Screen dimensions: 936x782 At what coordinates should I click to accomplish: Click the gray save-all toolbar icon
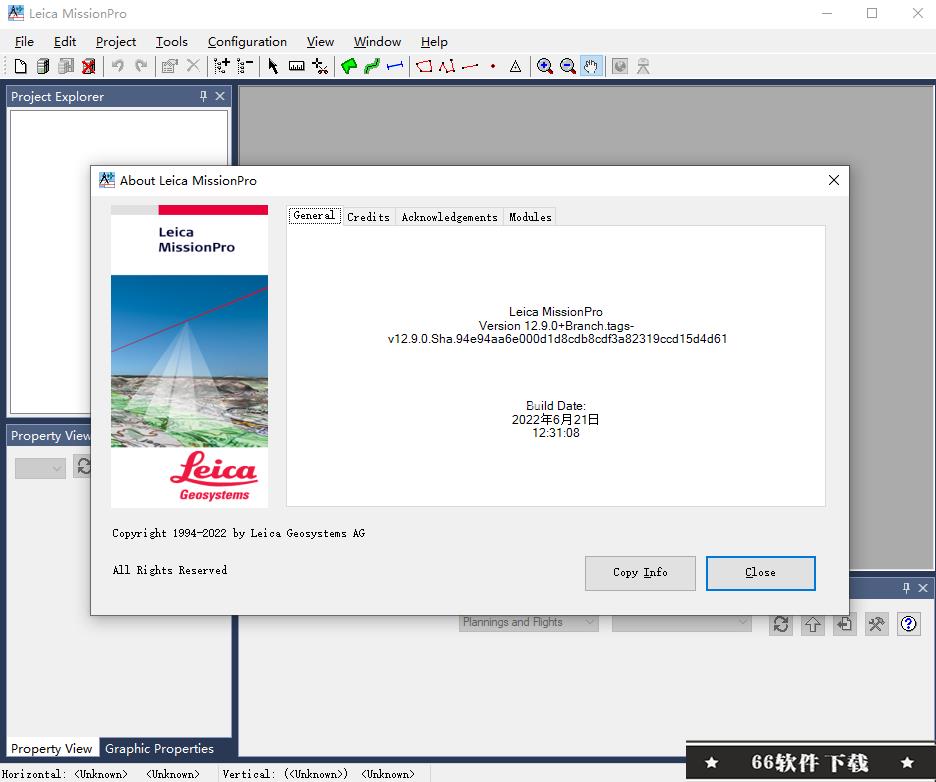click(x=66, y=66)
